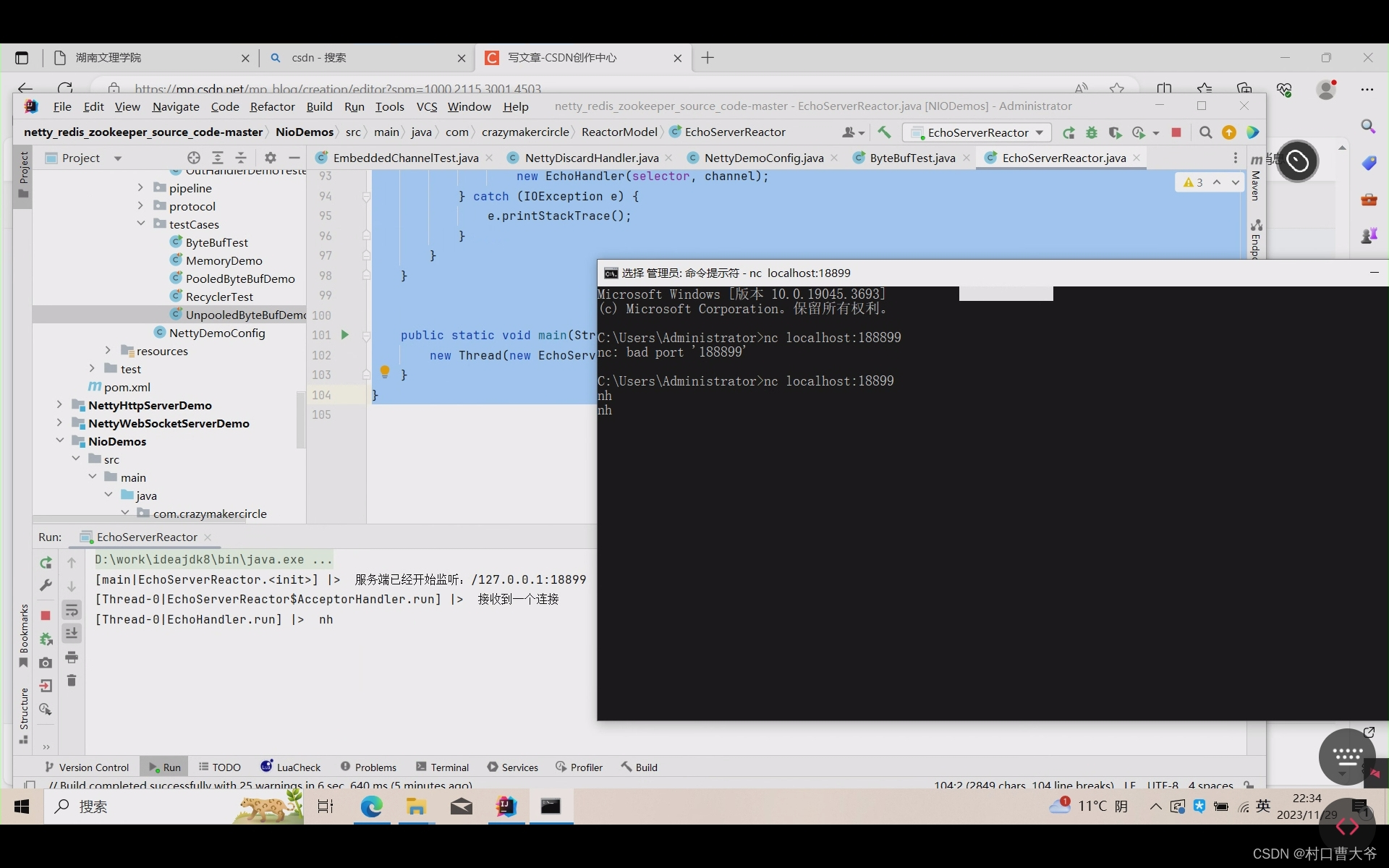Image resolution: width=1389 pixels, height=868 pixels.
Task: Open Command Prompt from taskbar
Action: 551,806
